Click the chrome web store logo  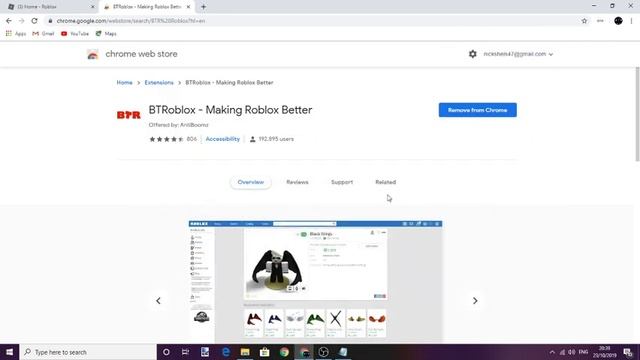pyautogui.click(x=93, y=54)
